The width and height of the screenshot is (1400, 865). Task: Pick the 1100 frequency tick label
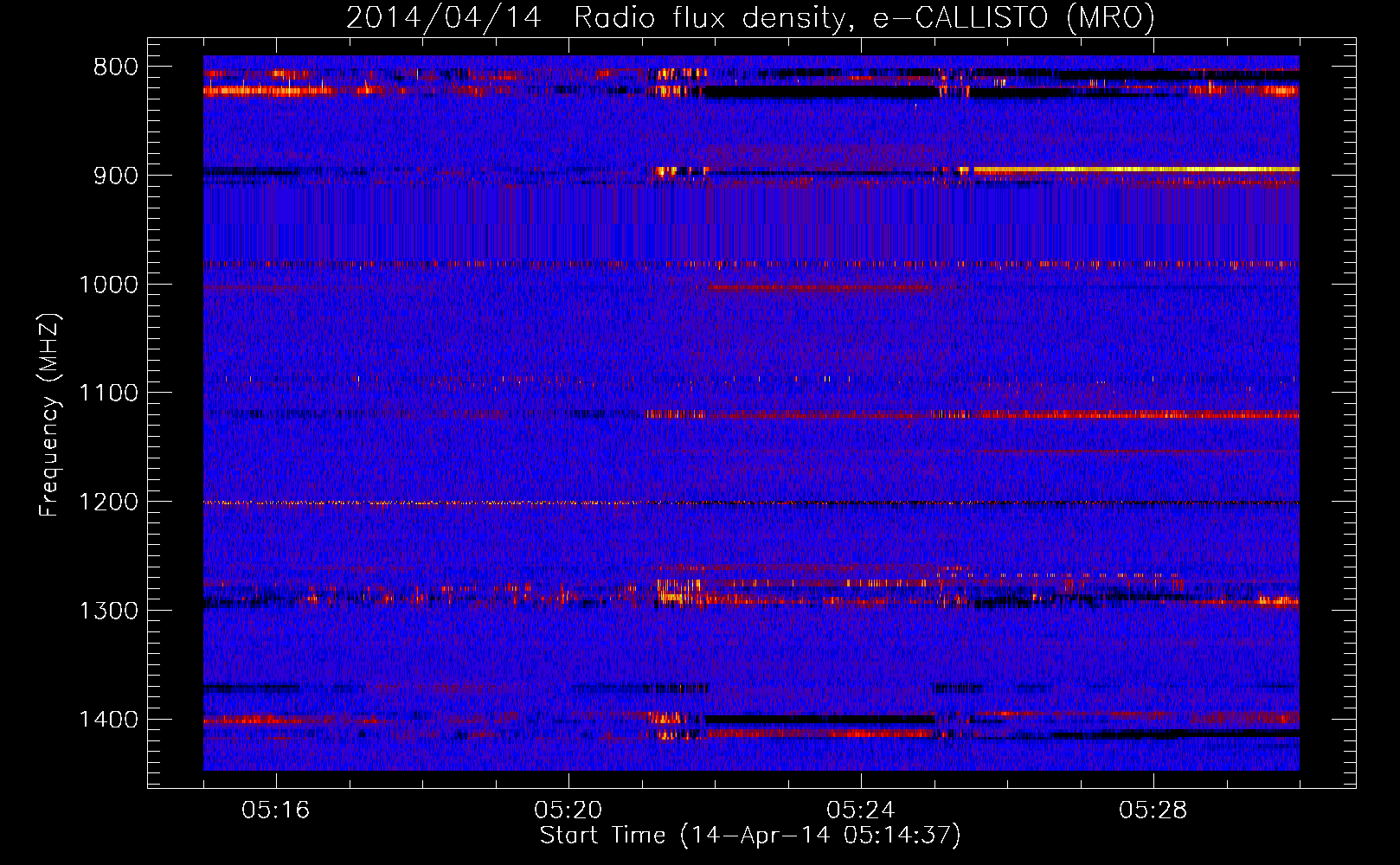coord(108,394)
